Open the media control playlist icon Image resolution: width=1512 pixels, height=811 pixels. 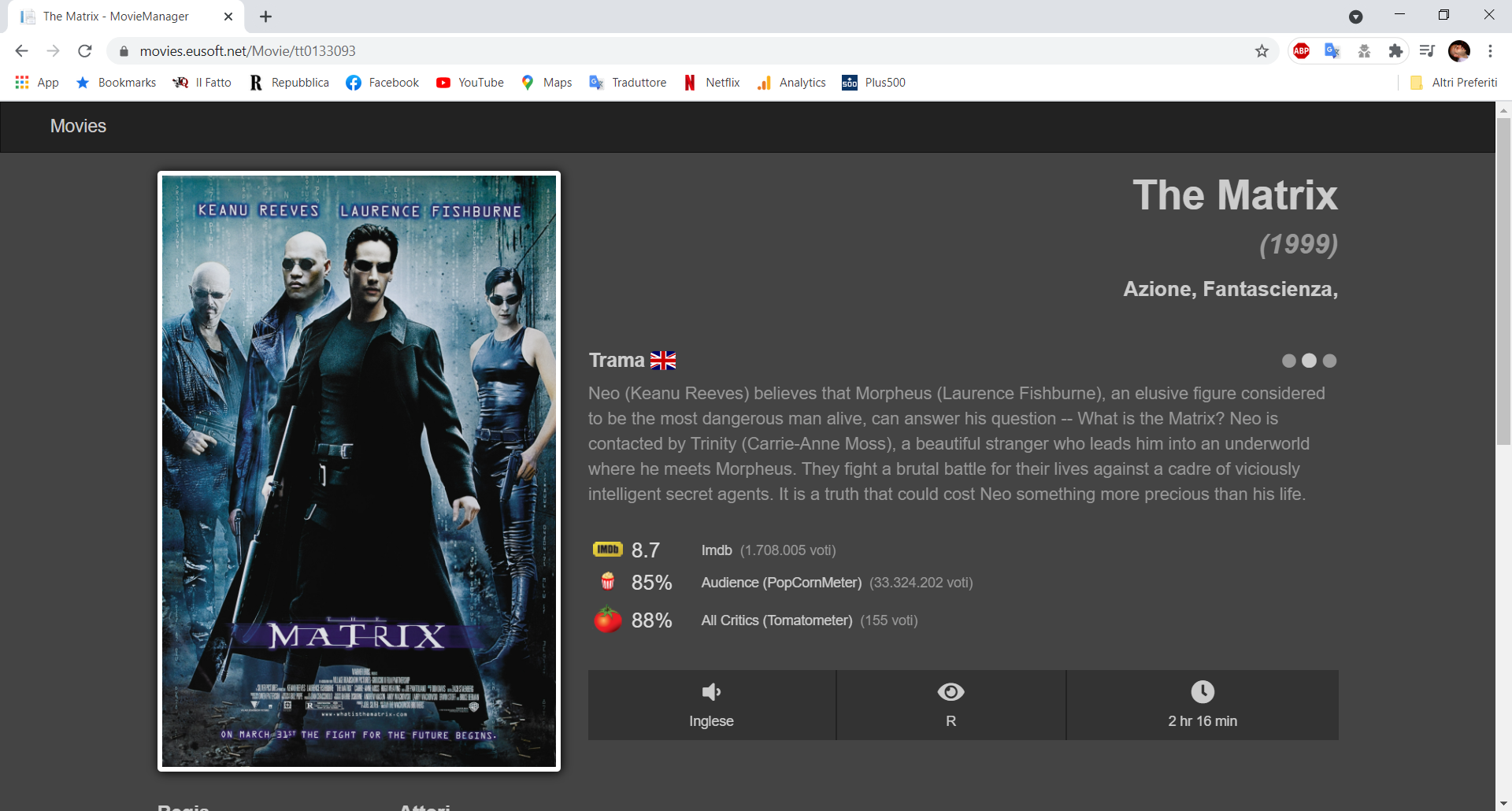pyautogui.click(x=1427, y=51)
